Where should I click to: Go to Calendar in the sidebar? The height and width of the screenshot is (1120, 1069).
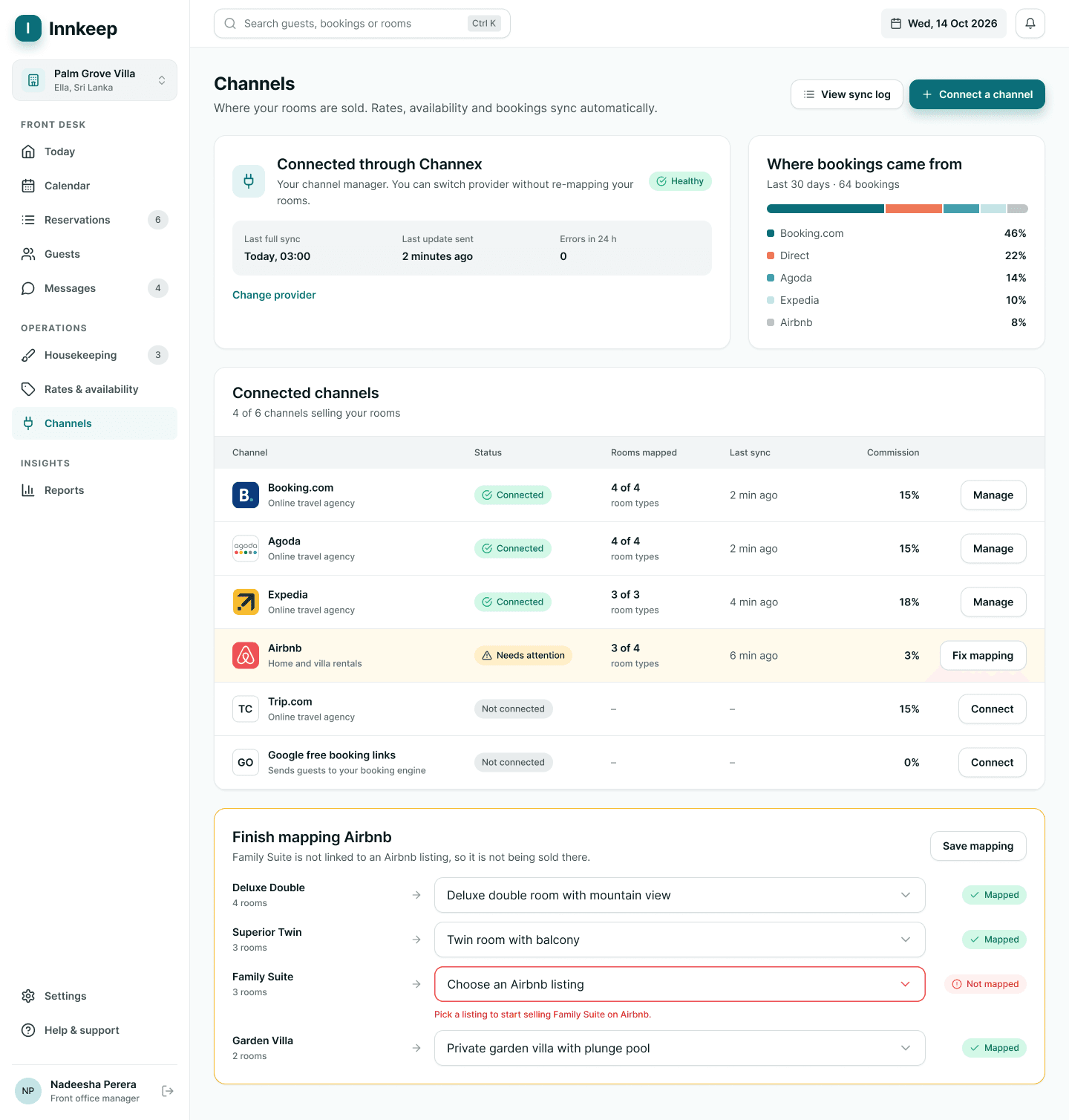(94, 186)
